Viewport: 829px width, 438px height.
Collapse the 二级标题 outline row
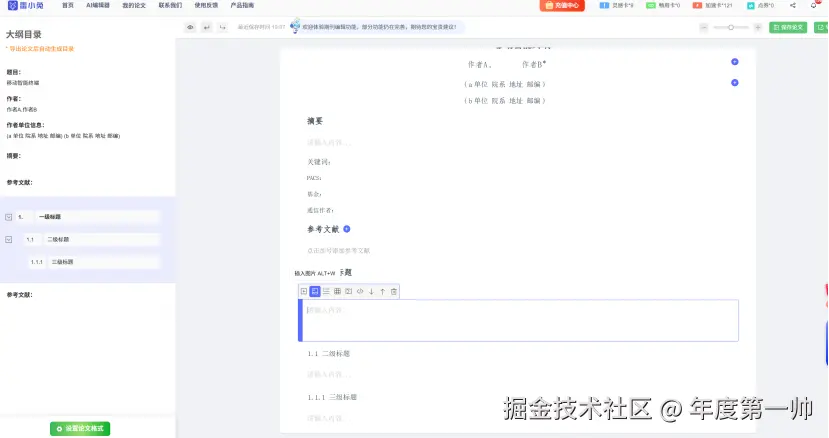[x=8, y=240]
